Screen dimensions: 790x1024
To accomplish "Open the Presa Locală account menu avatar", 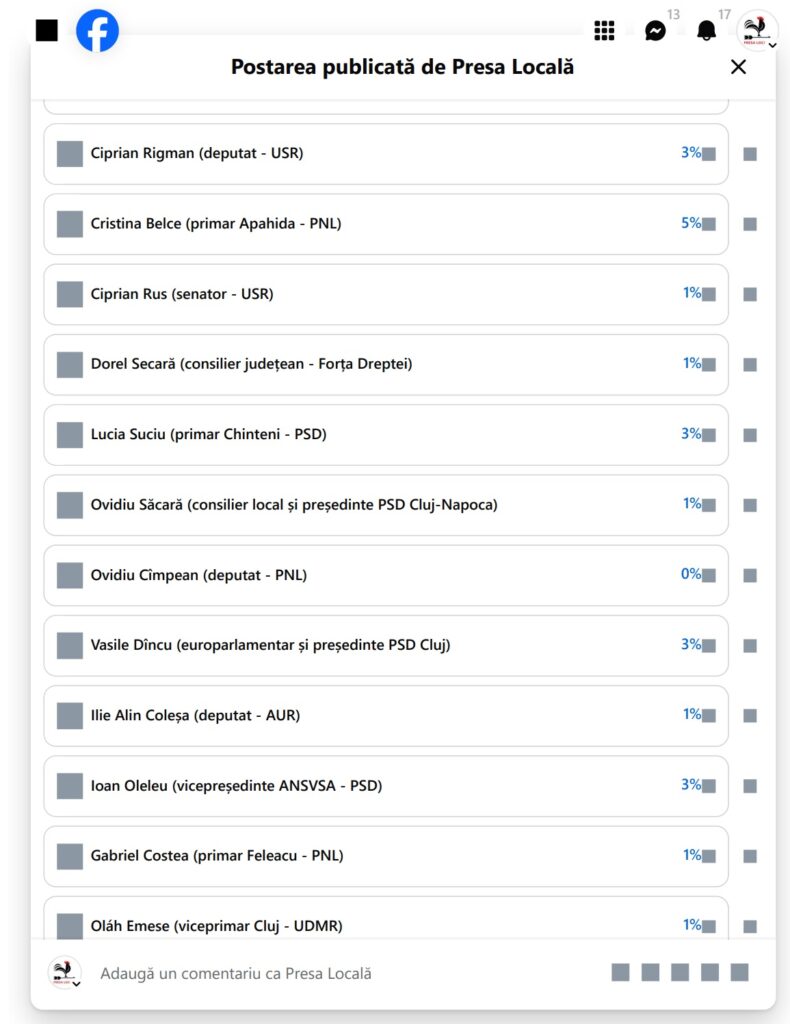I will (x=757, y=30).
